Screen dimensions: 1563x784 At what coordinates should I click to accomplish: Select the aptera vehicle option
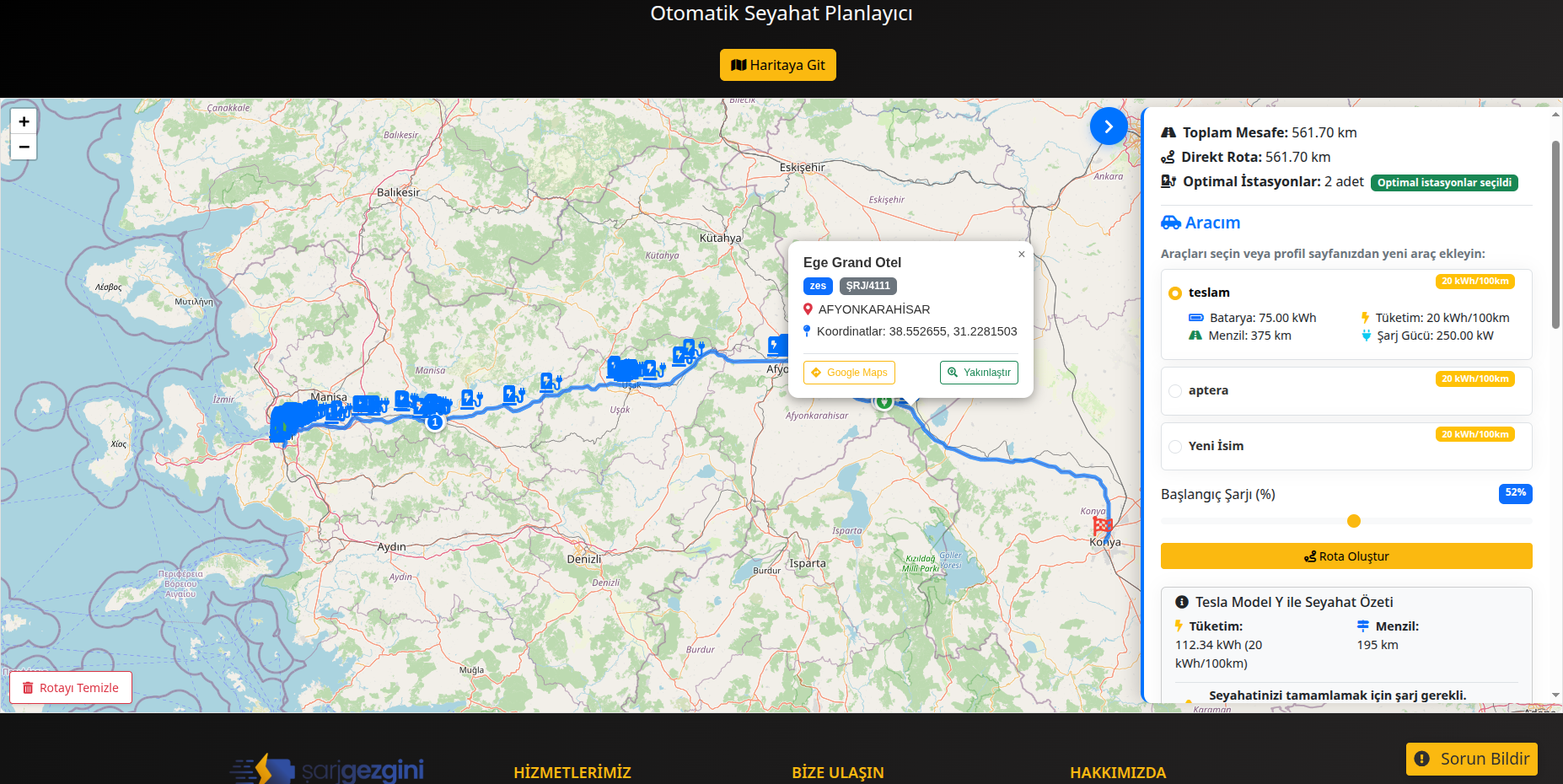click(x=1175, y=390)
